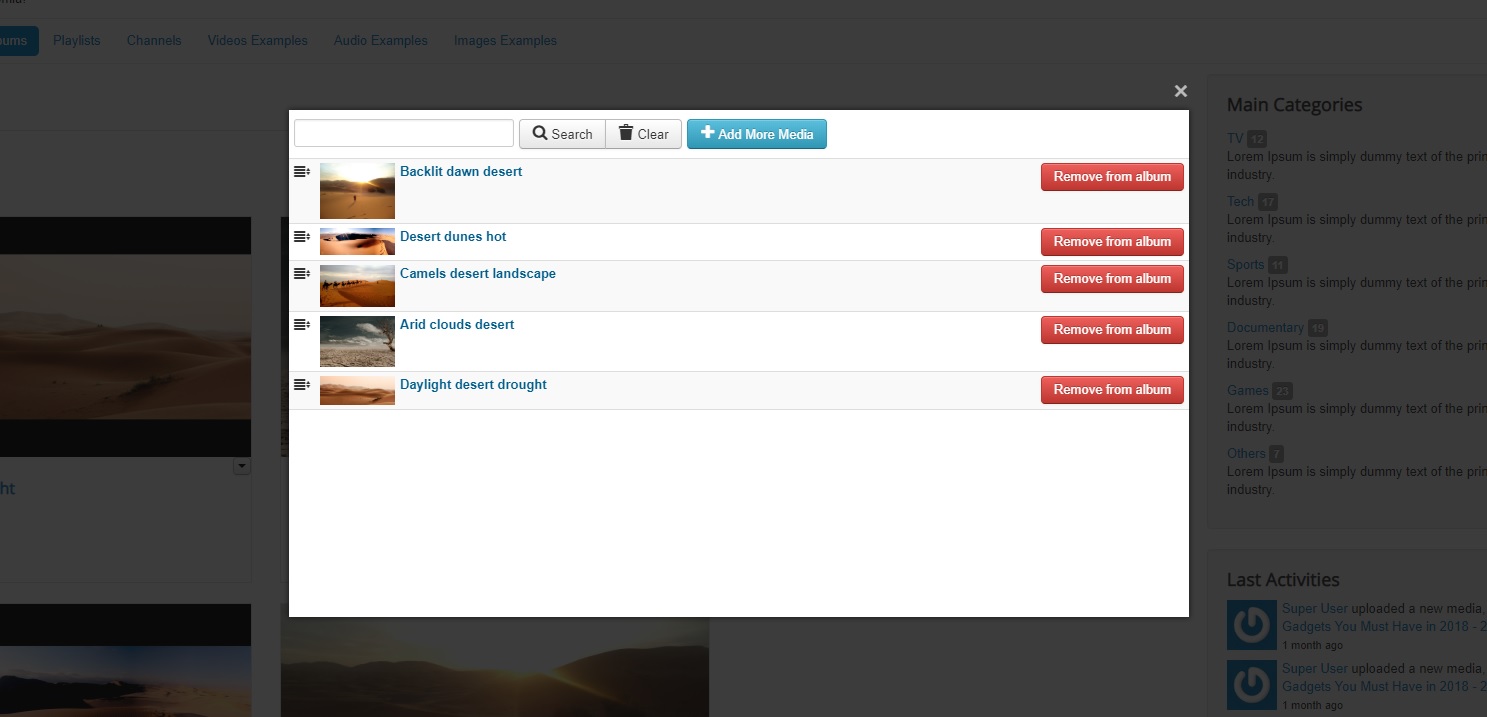Click Add More Media button
1487x717 pixels.
[x=756, y=134]
